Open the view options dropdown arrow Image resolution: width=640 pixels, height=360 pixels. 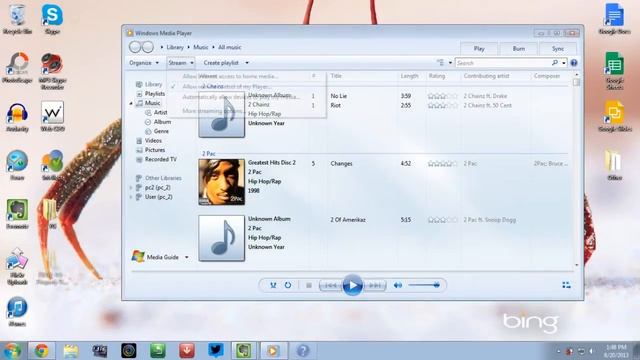450,63
